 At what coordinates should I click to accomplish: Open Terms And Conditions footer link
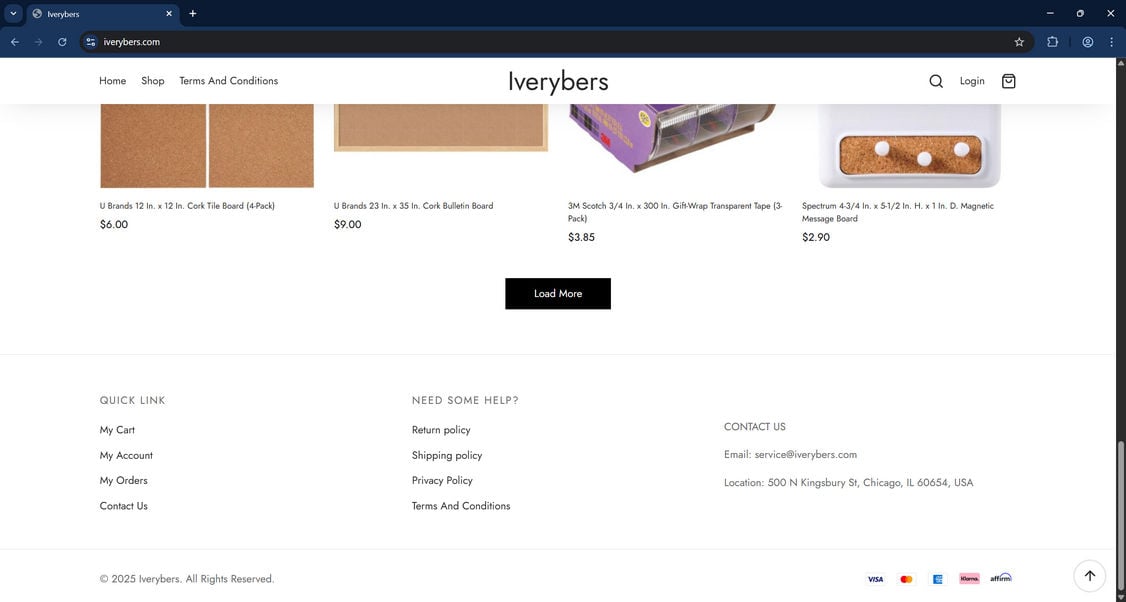tap(461, 506)
